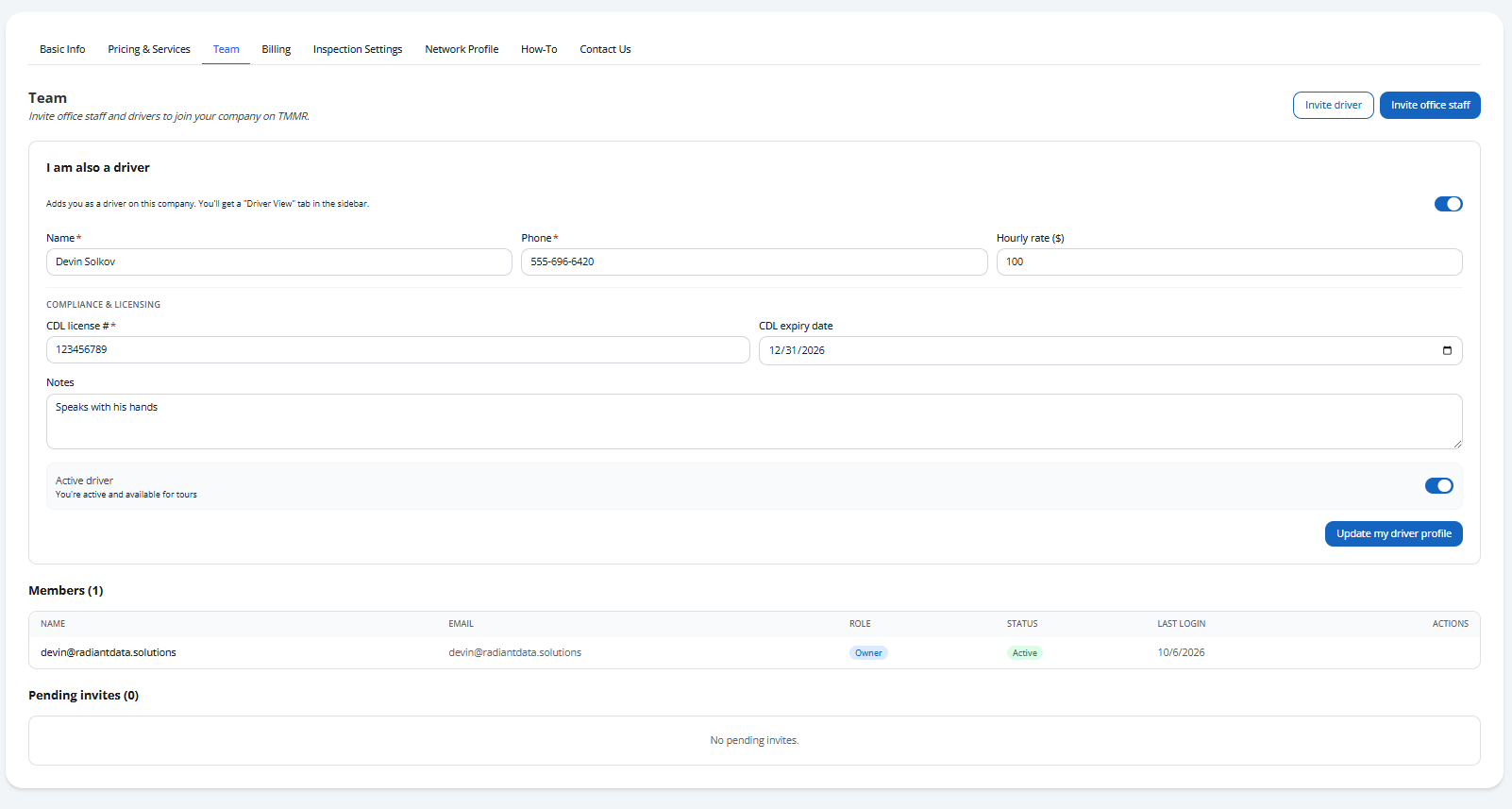Screen dimensions: 1512x809
Task: Click the EMAIL column header
Action: coord(461,624)
